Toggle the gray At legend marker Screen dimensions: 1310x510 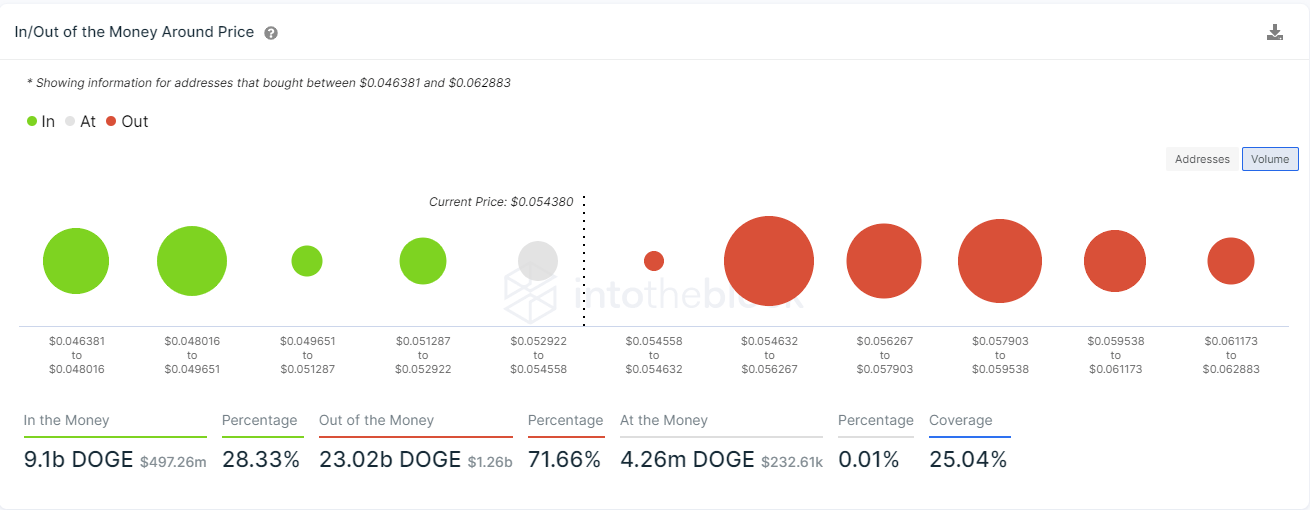pyautogui.click(x=70, y=121)
